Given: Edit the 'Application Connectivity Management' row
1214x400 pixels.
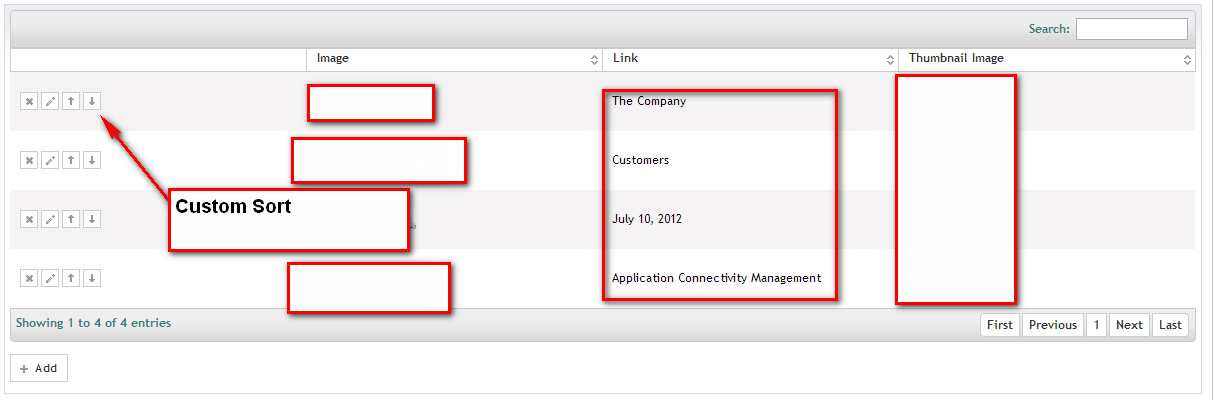Looking at the screenshot, I should pyautogui.click(x=50, y=278).
